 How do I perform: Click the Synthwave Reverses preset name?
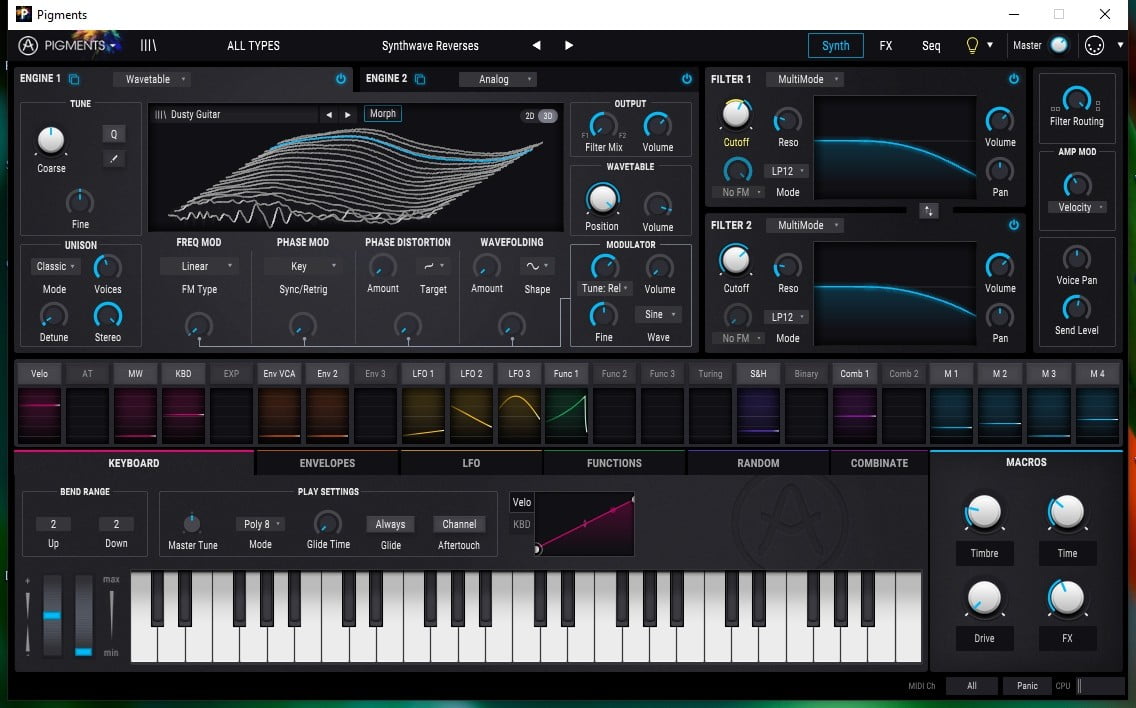[430, 46]
